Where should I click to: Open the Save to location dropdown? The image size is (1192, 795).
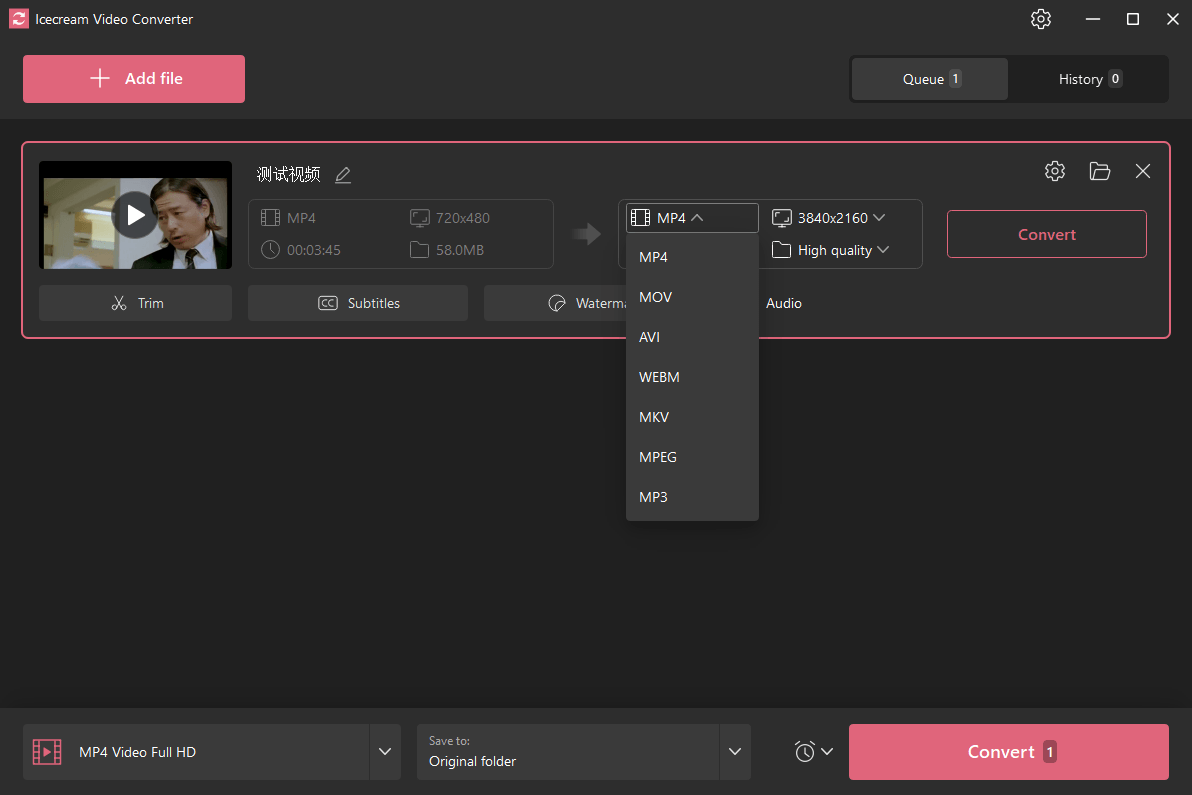[x=735, y=751]
